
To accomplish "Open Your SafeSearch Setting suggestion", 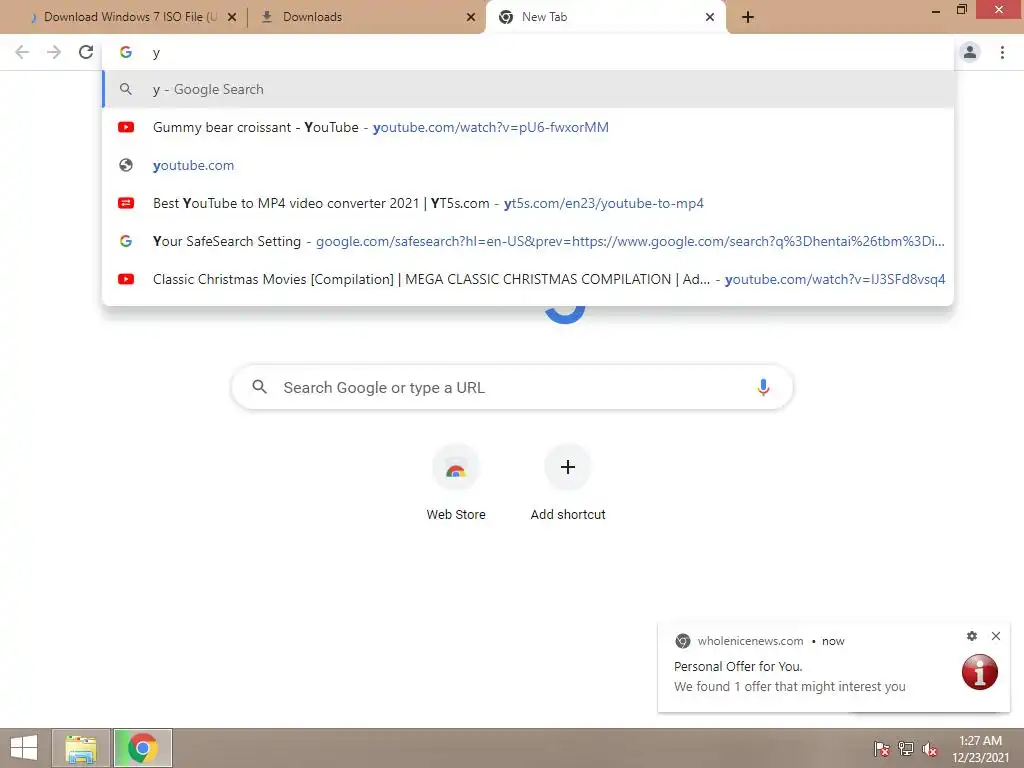I will (528, 241).
